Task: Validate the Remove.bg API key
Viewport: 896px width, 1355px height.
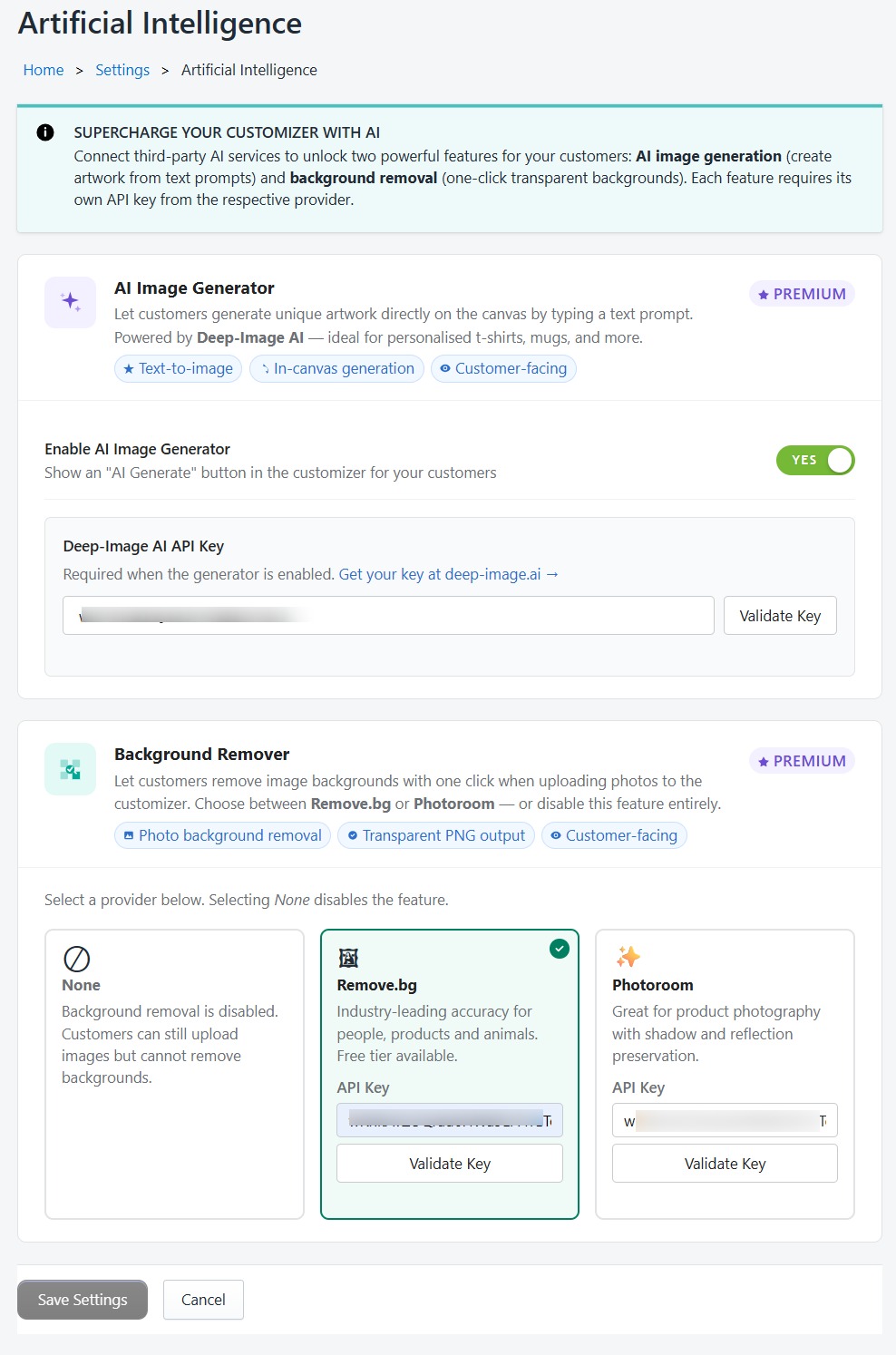Action: pyautogui.click(x=449, y=1163)
